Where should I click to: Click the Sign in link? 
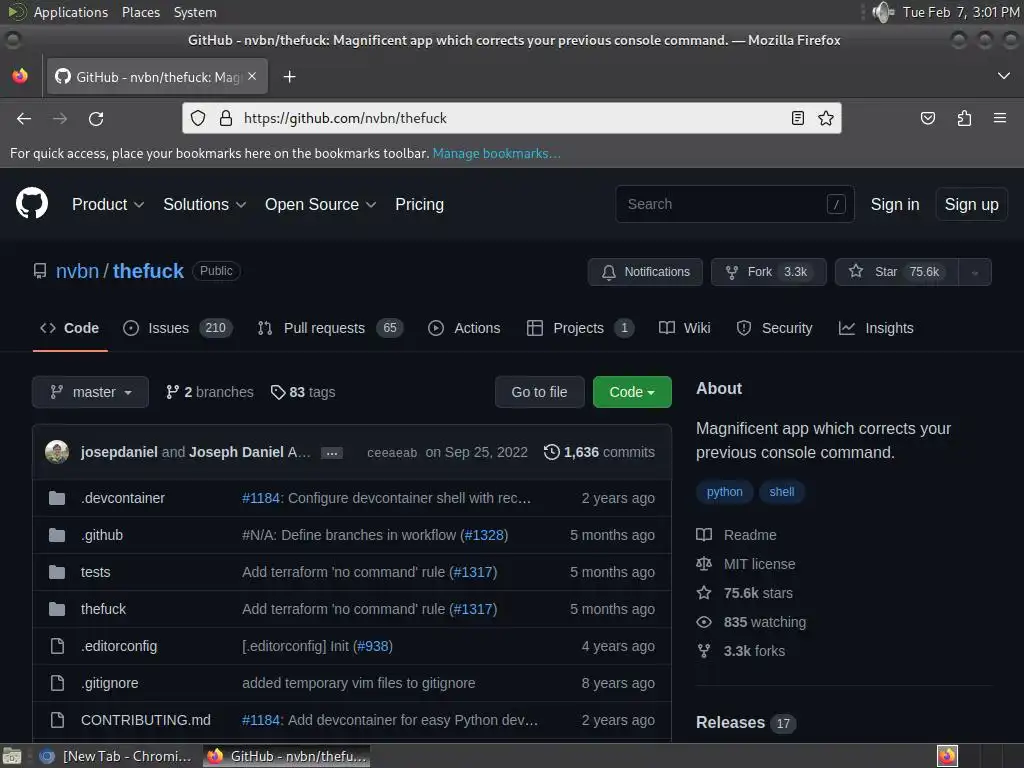pos(895,204)
